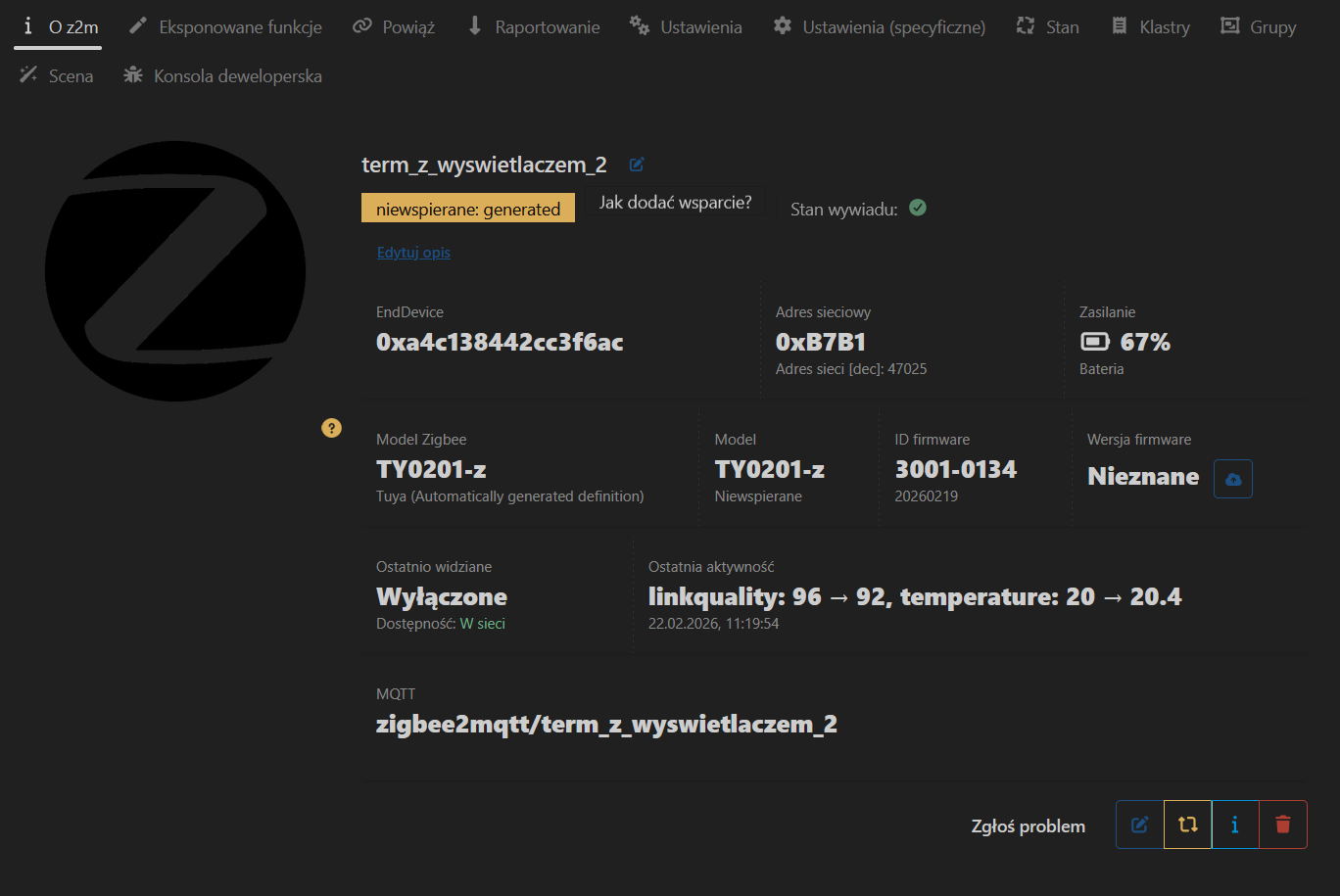Click the firmware update cloud button
Image resolution: width=1340 pixels, height=896 pixels.
[x=1233, y=479]
